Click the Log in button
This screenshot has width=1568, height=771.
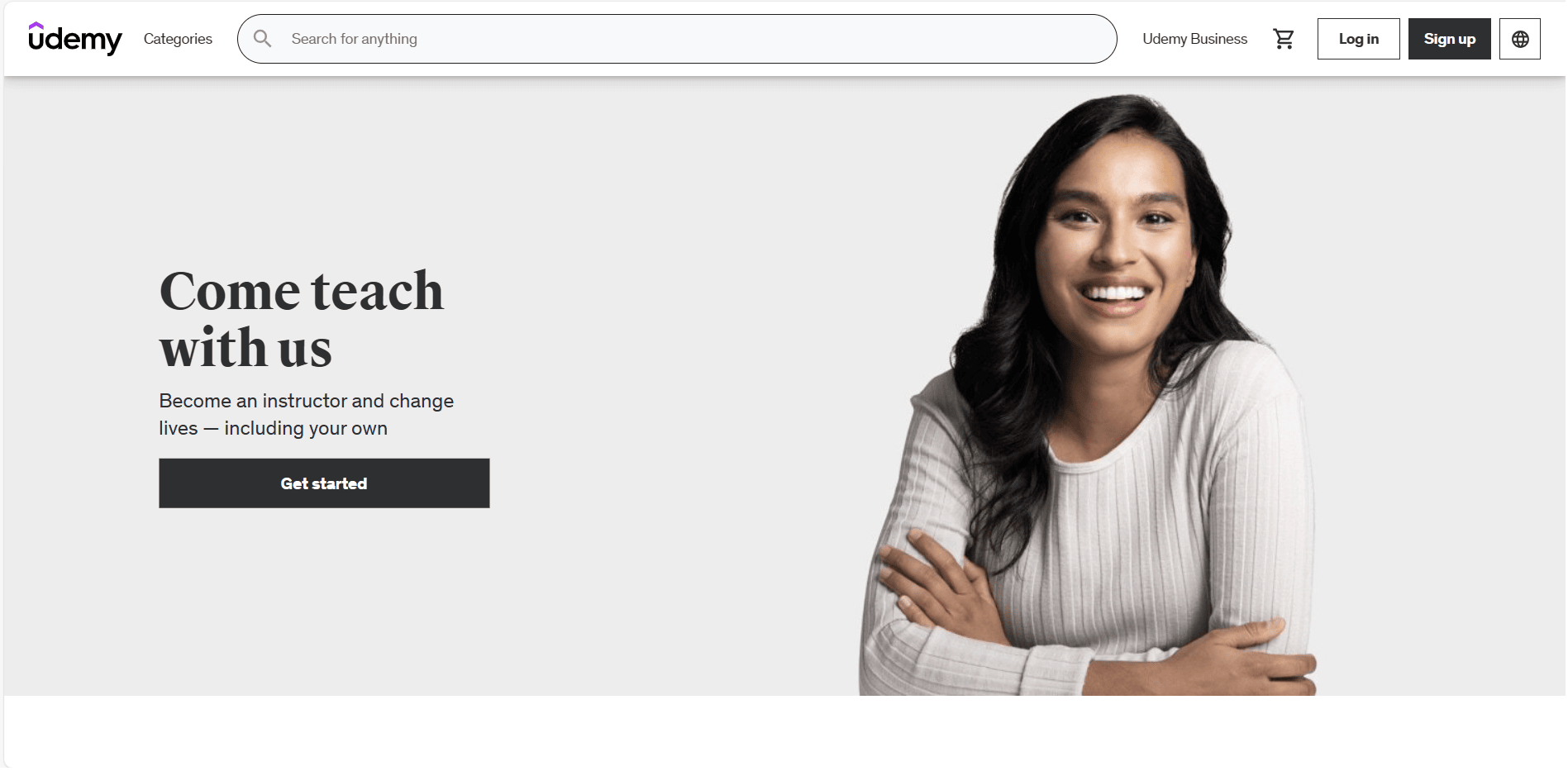1359,39
